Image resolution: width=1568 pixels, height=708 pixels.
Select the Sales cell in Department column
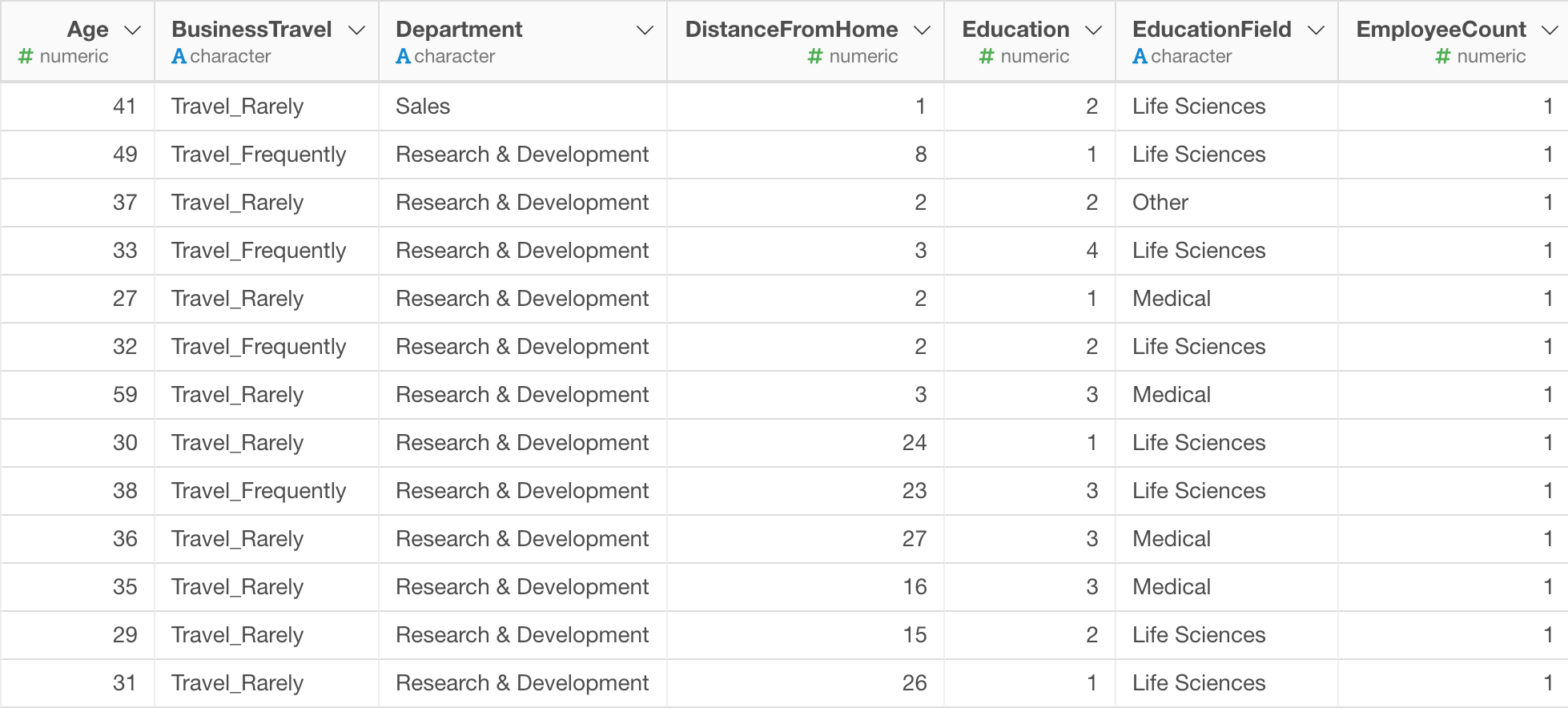pos(423,107)
